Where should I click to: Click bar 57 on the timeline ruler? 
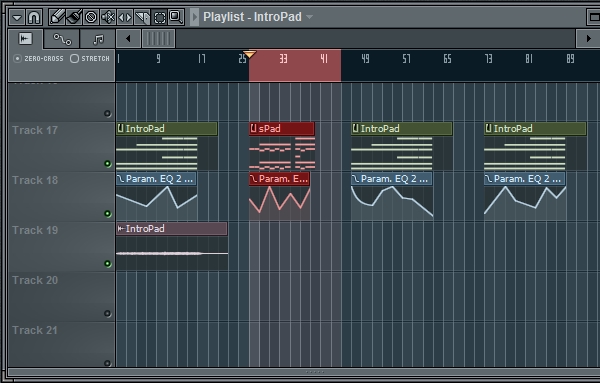point(406,59)
